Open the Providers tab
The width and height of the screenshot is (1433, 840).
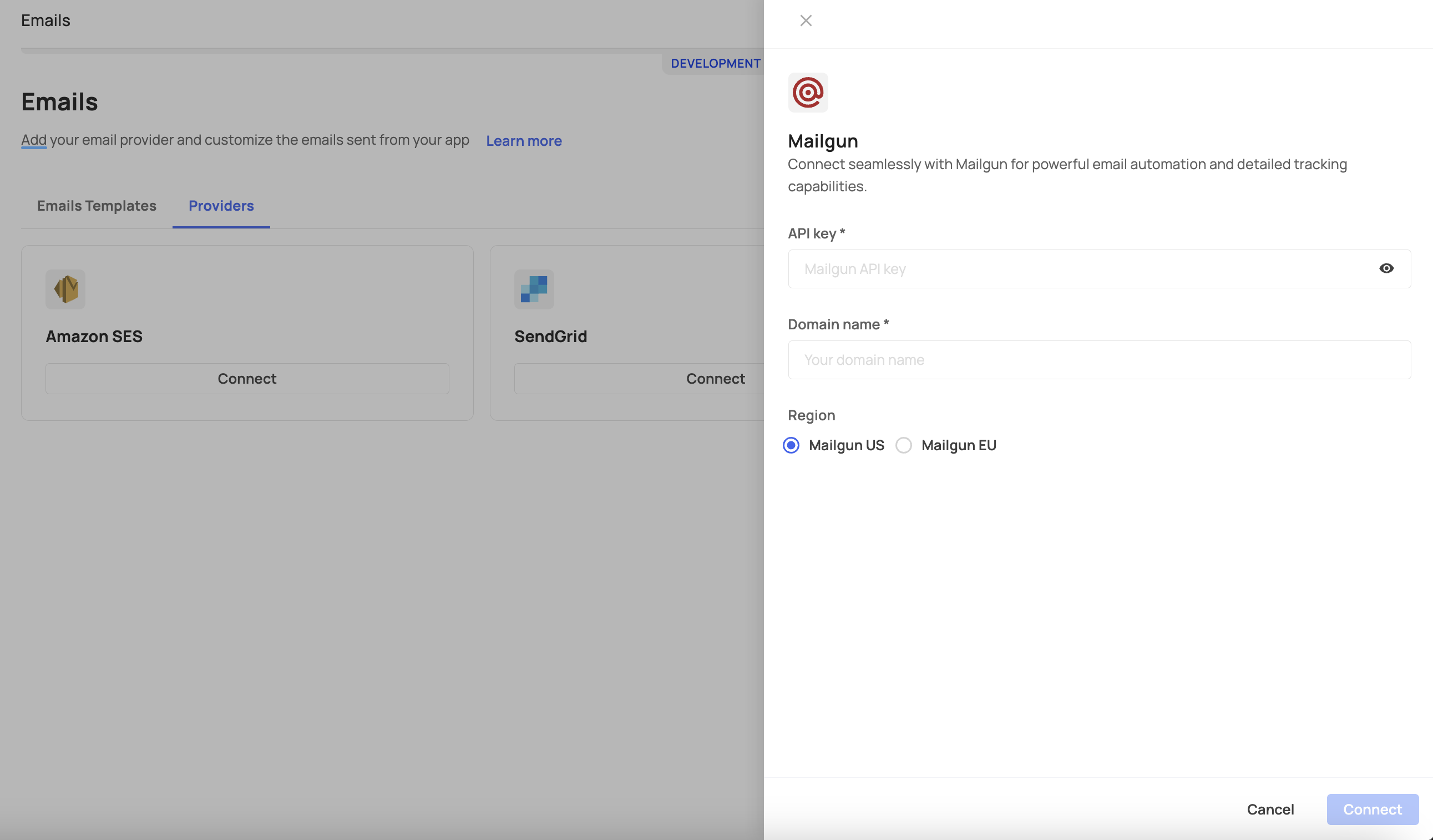(221, 206)
